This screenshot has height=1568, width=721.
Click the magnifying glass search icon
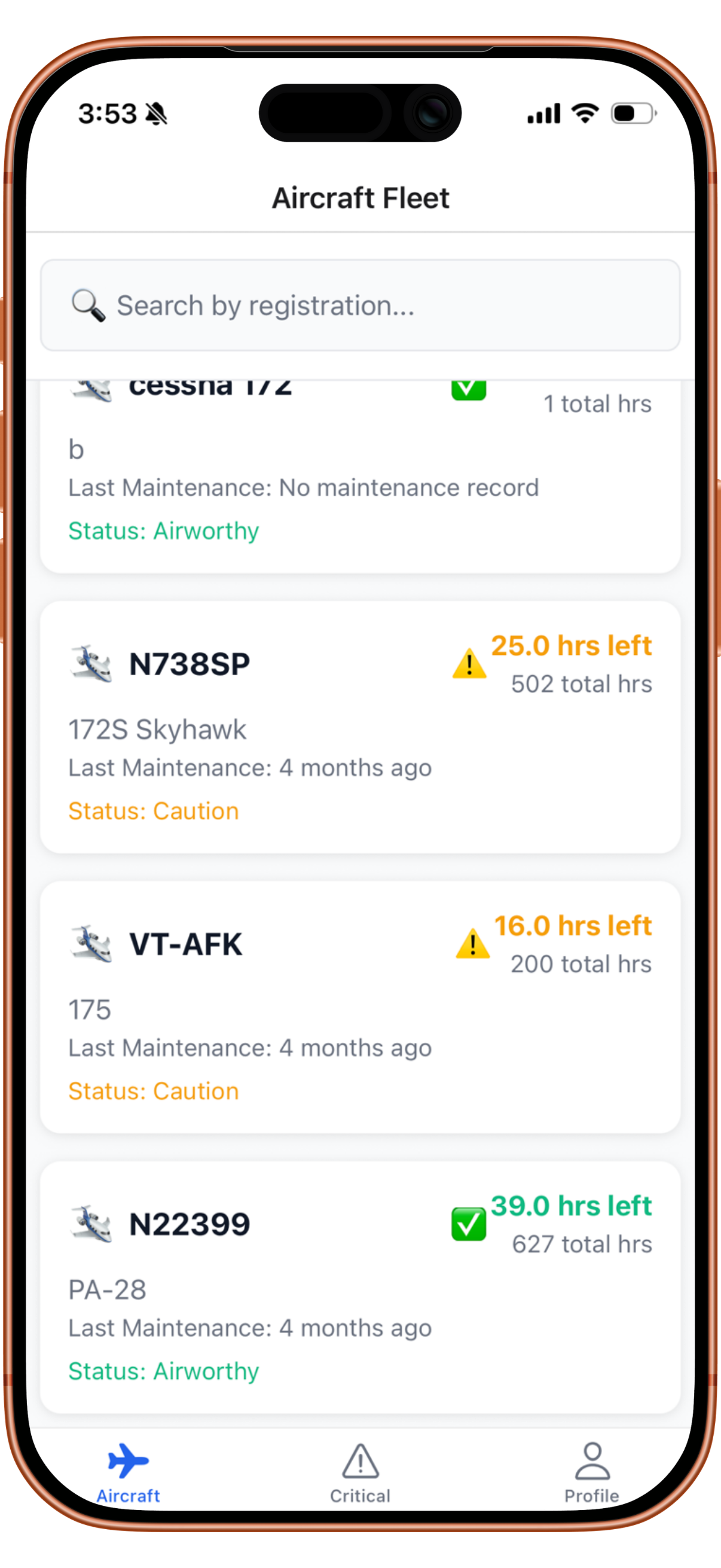click(x=87, y=305)
